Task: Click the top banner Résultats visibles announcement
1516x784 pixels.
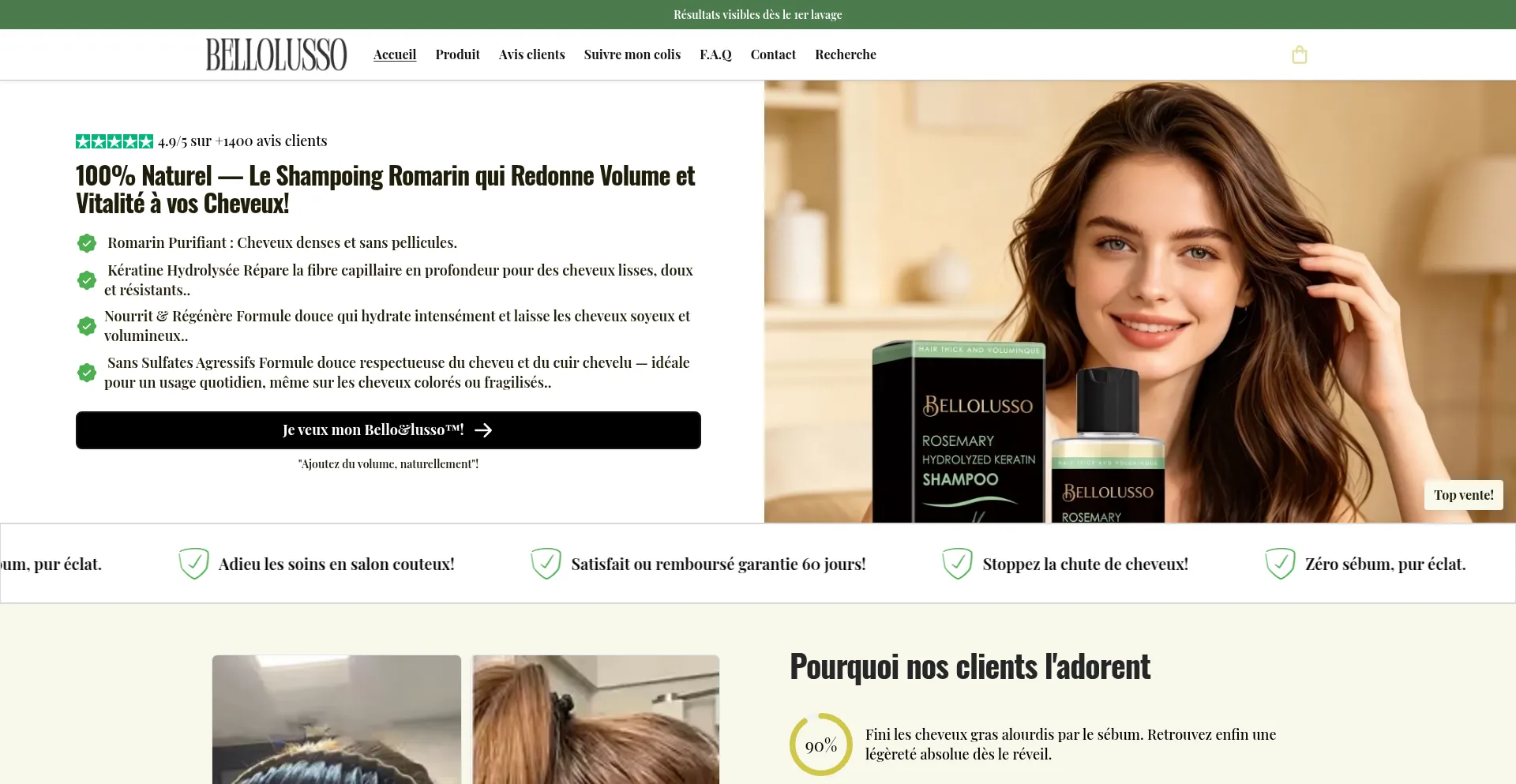Action: 758,14
